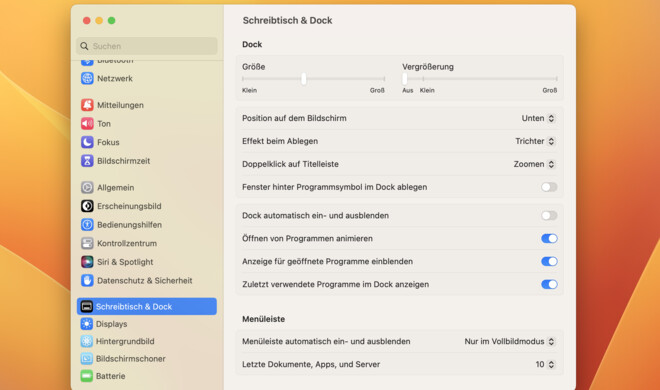Open Bildschirmschoner in sidebar

pos(146,358)
